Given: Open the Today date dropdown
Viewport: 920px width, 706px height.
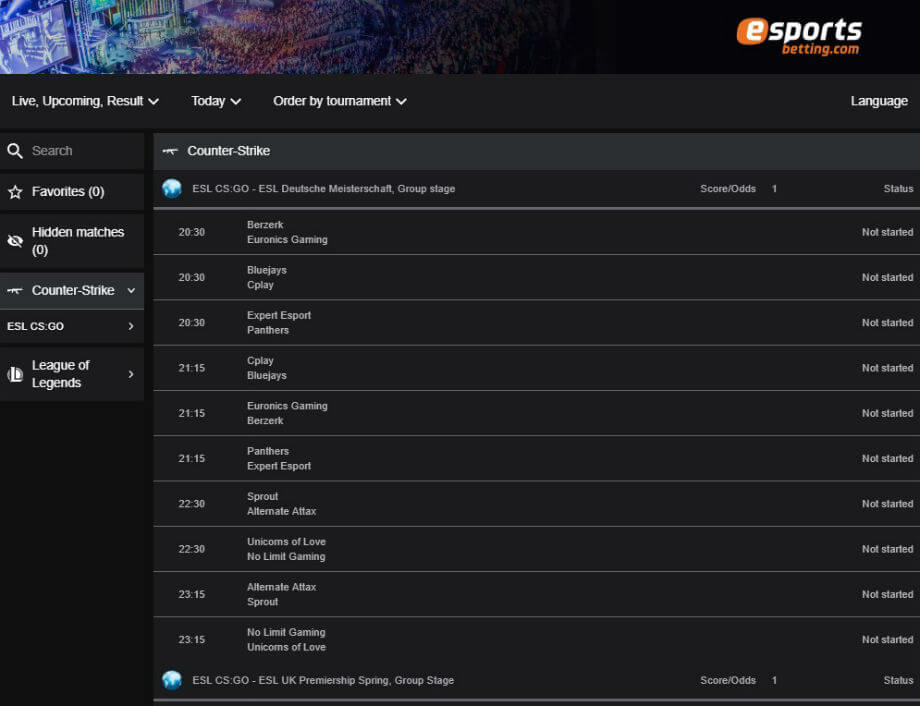Looking at the screenshot, I should tap(216, 101).
